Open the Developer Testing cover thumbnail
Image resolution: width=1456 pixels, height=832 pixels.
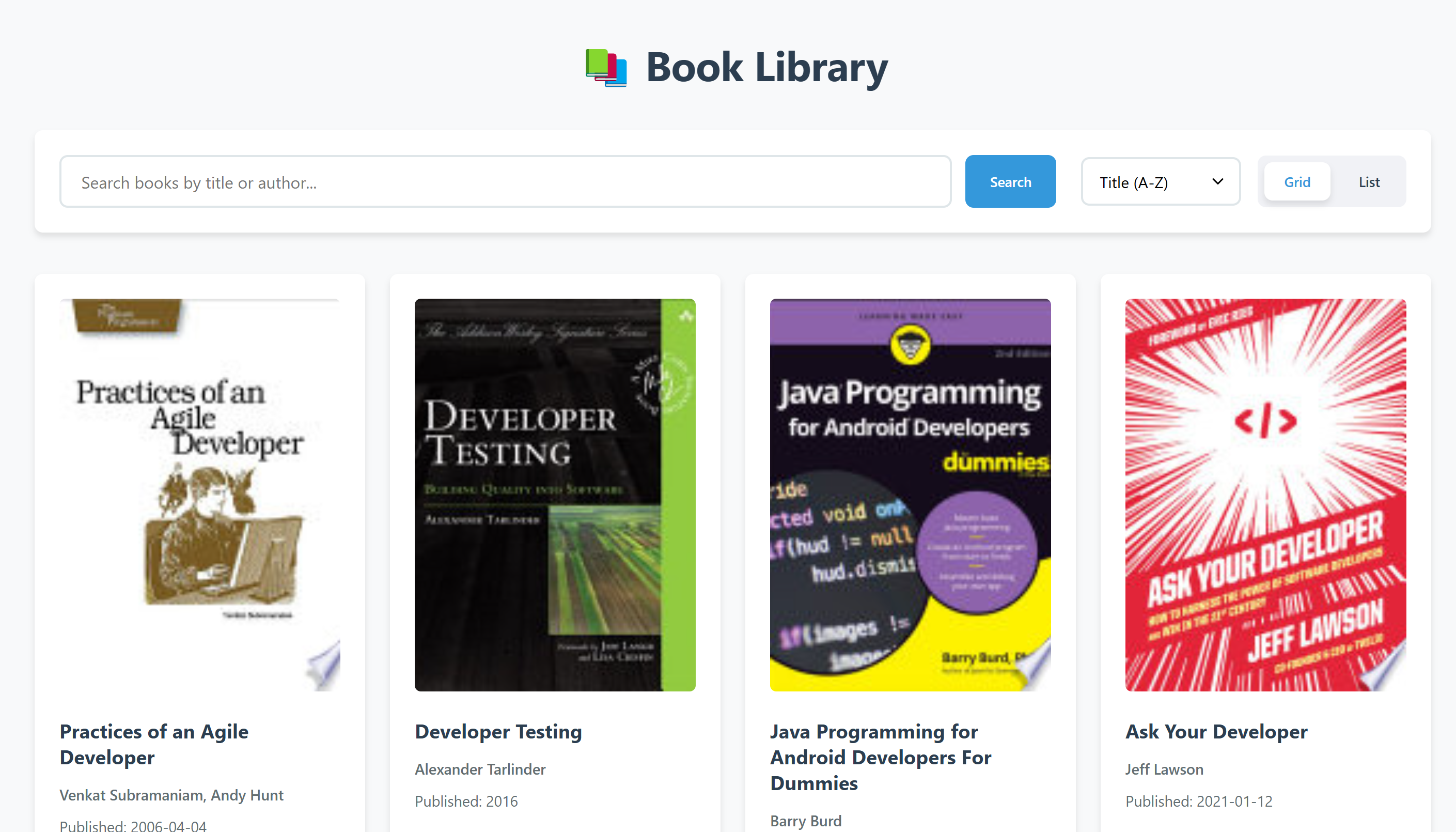[x=554, y=494]
